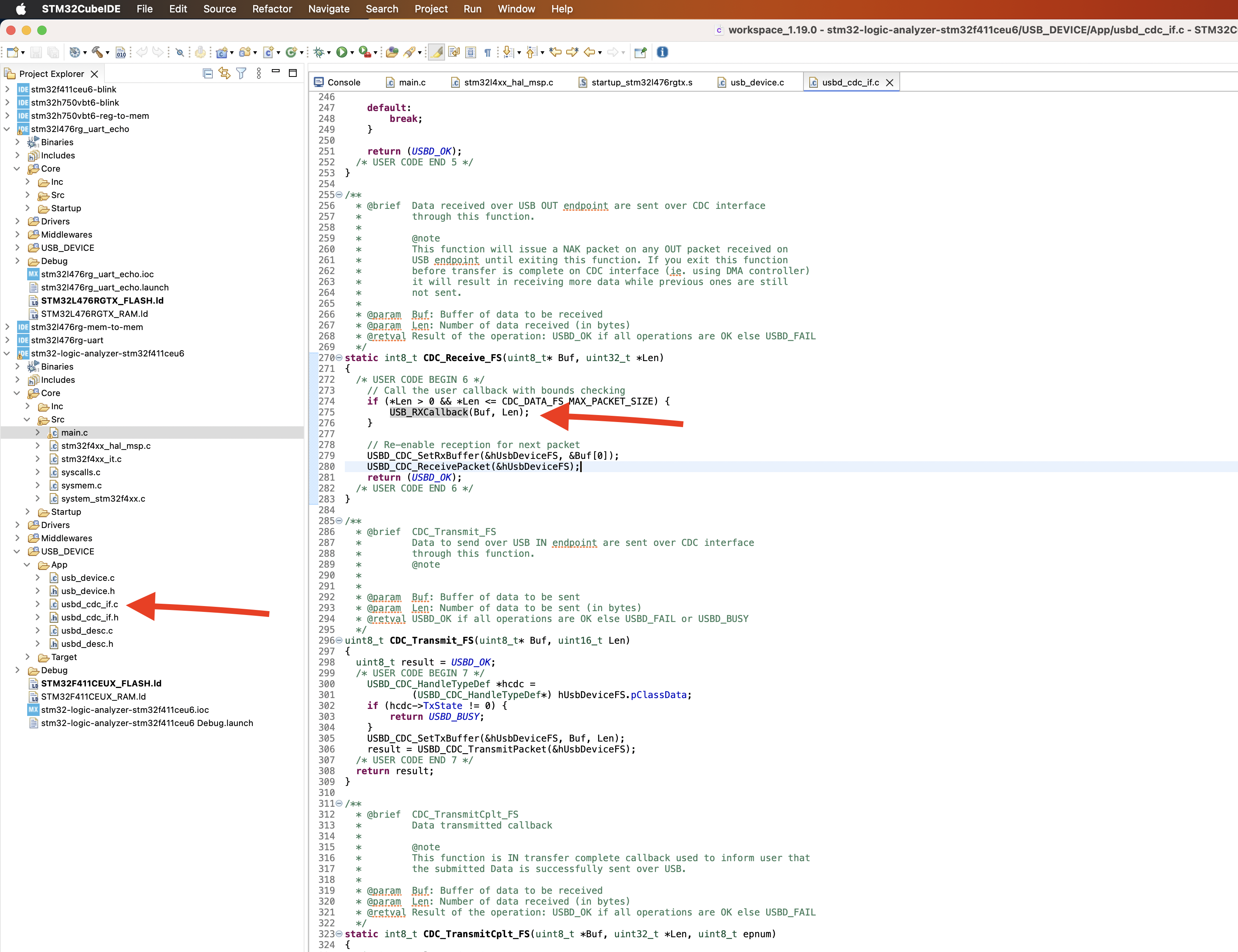Open the Source menu
Image resolution: width=1238 pixels, height=952 pixels.
pyautogui.click(x=220, y=9)
